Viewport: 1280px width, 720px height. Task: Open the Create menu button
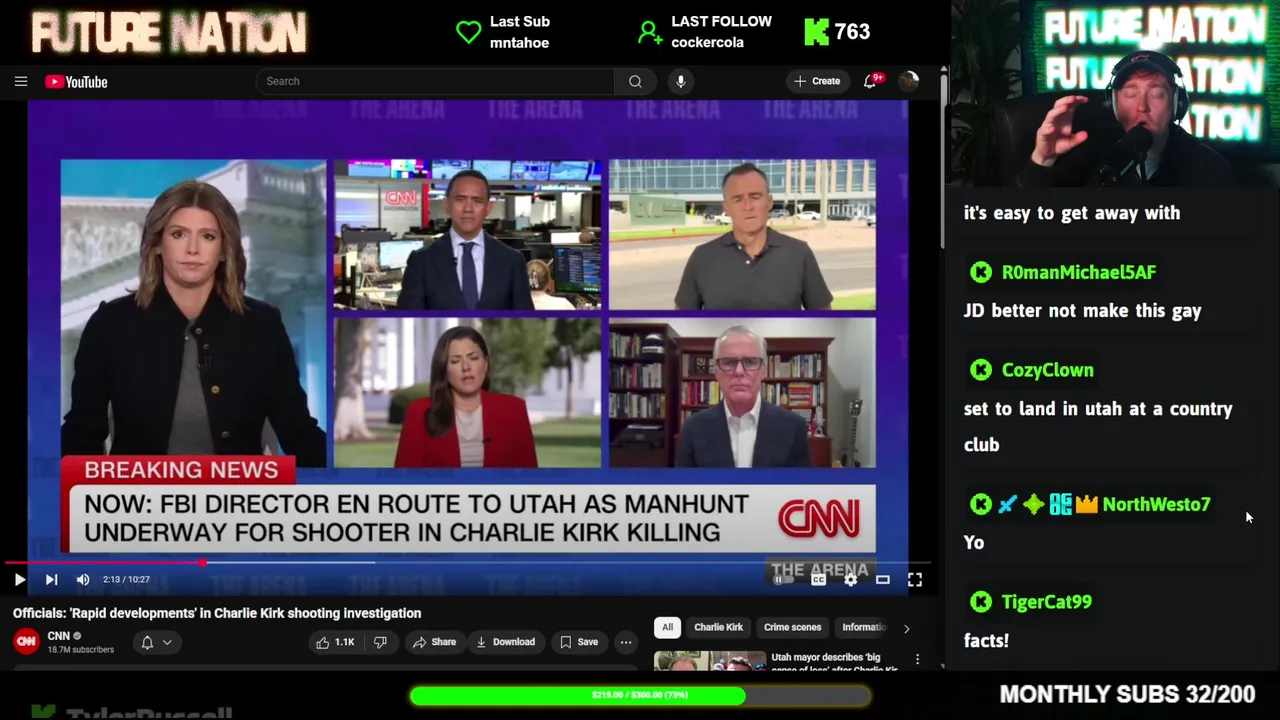tap(817, 81)
